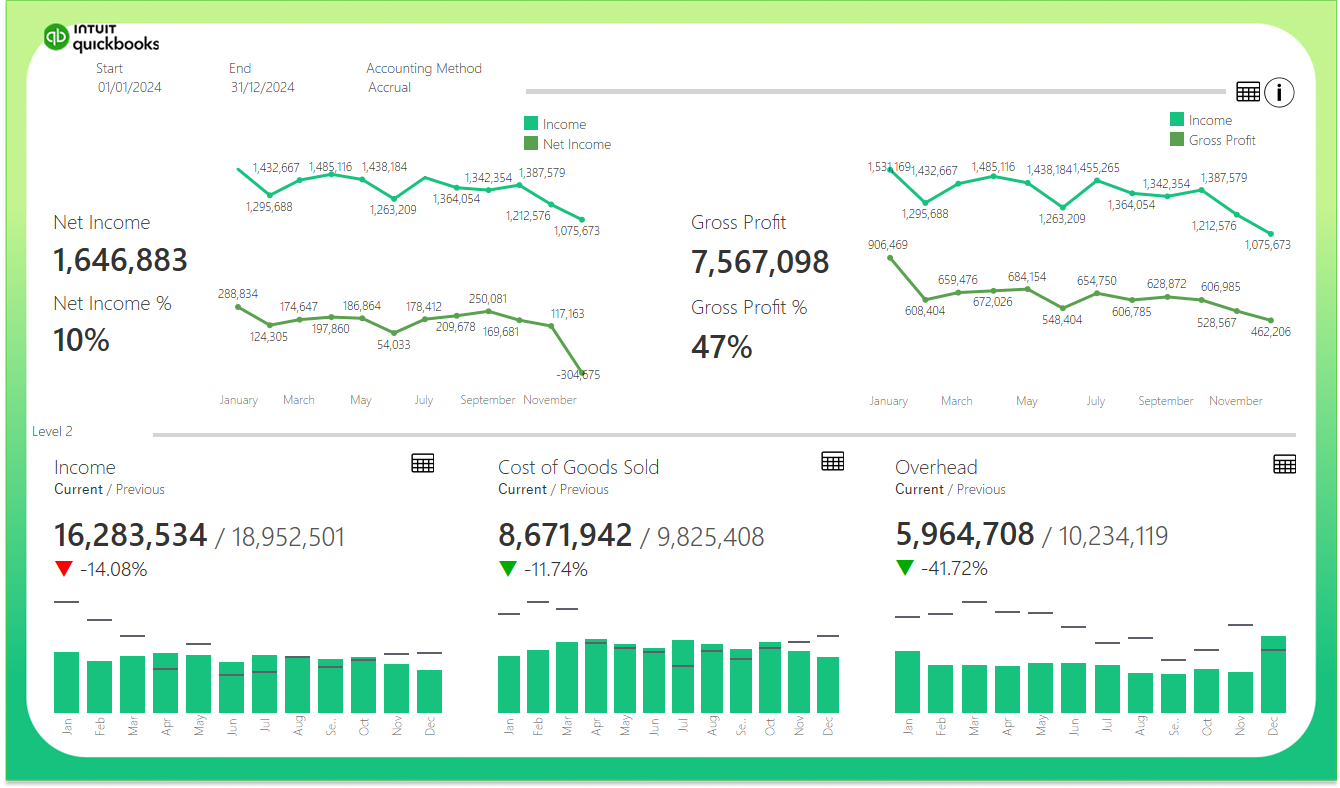The width and height of the screenshot is (1340, 788).
Task: Click the Level 2 label
Action: coord(51,430)
